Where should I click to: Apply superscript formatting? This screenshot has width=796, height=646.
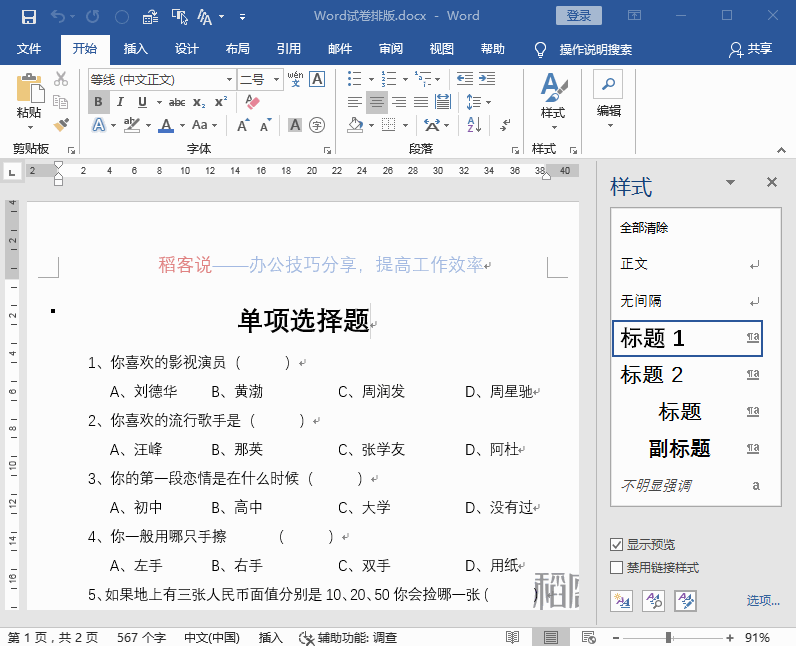[x=221, y=101]
